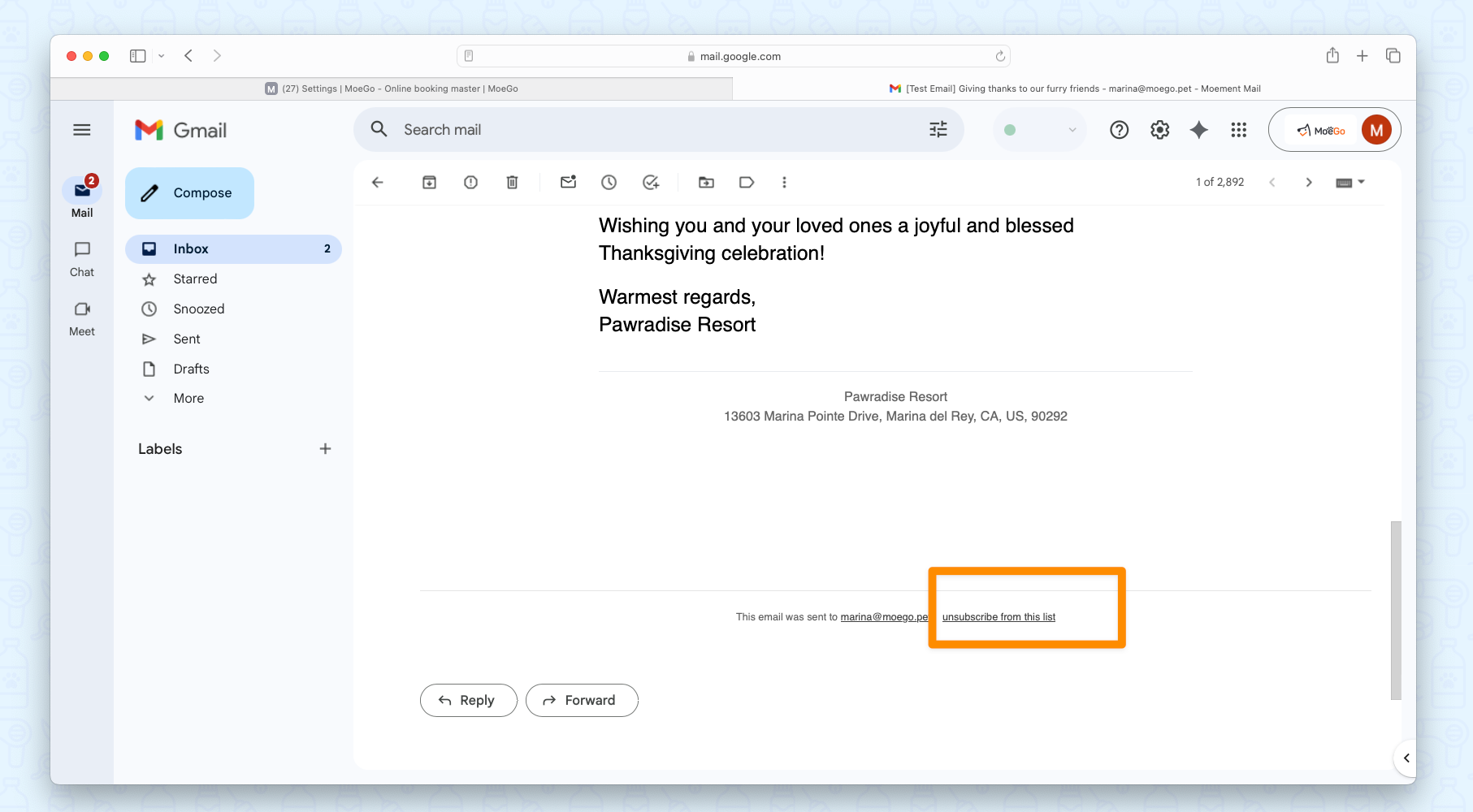Open the Move to folder icon
The image size is (1473, 812).
point(706,183)
